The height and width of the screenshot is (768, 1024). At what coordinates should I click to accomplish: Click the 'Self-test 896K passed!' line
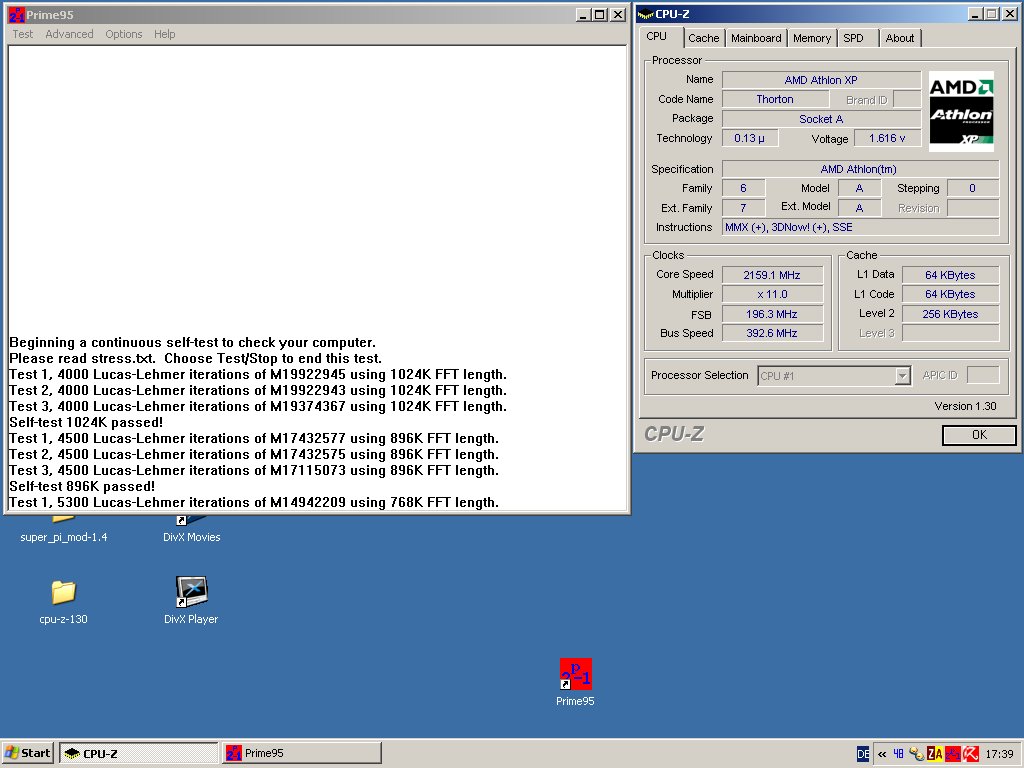82,486
